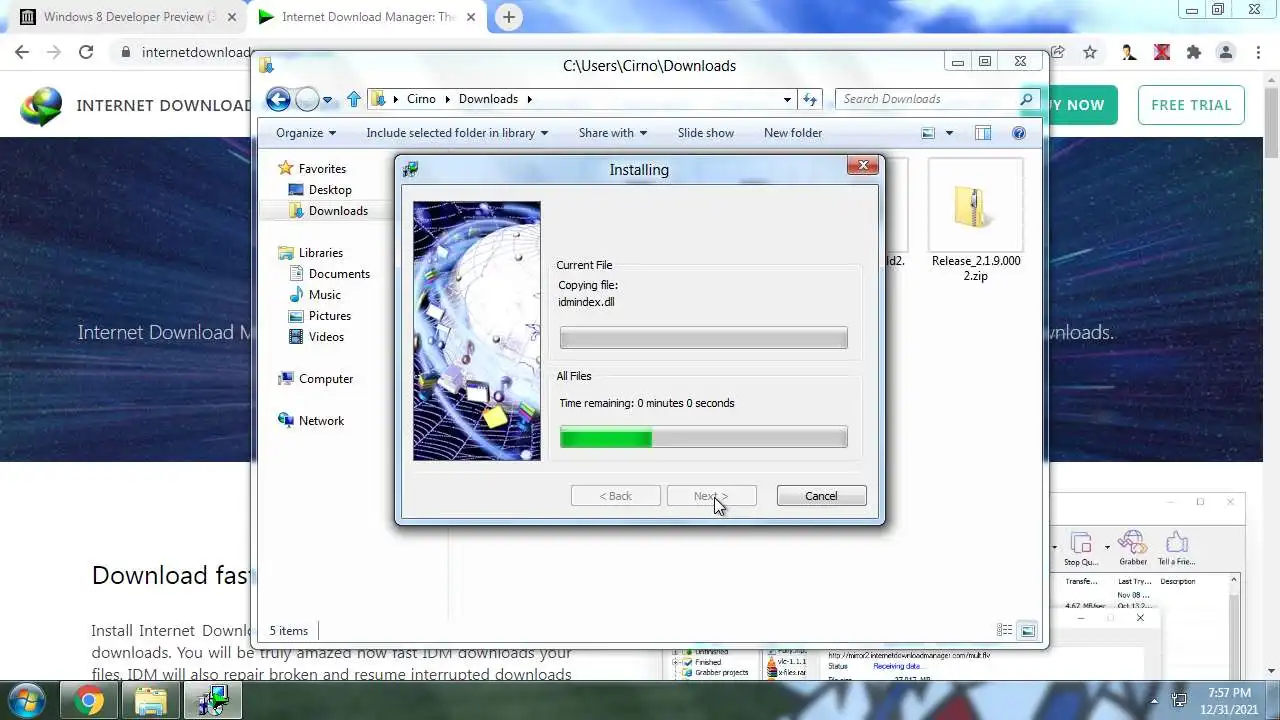Screen dimensions: 1280x720
Task: Go back in Downloads explorer window
Action: 278,99
